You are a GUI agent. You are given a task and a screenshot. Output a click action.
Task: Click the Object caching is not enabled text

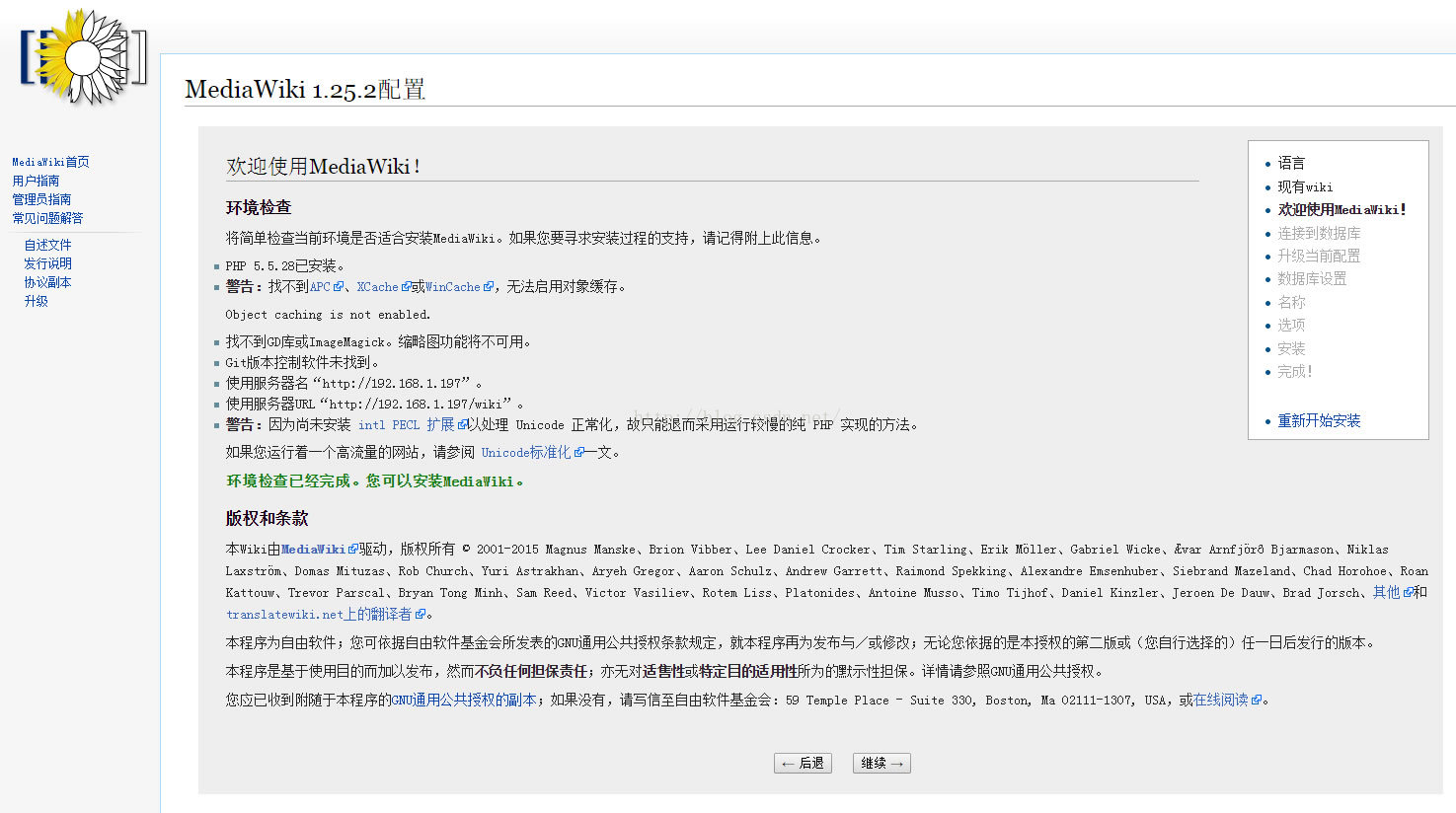click(x=328, y=315)
